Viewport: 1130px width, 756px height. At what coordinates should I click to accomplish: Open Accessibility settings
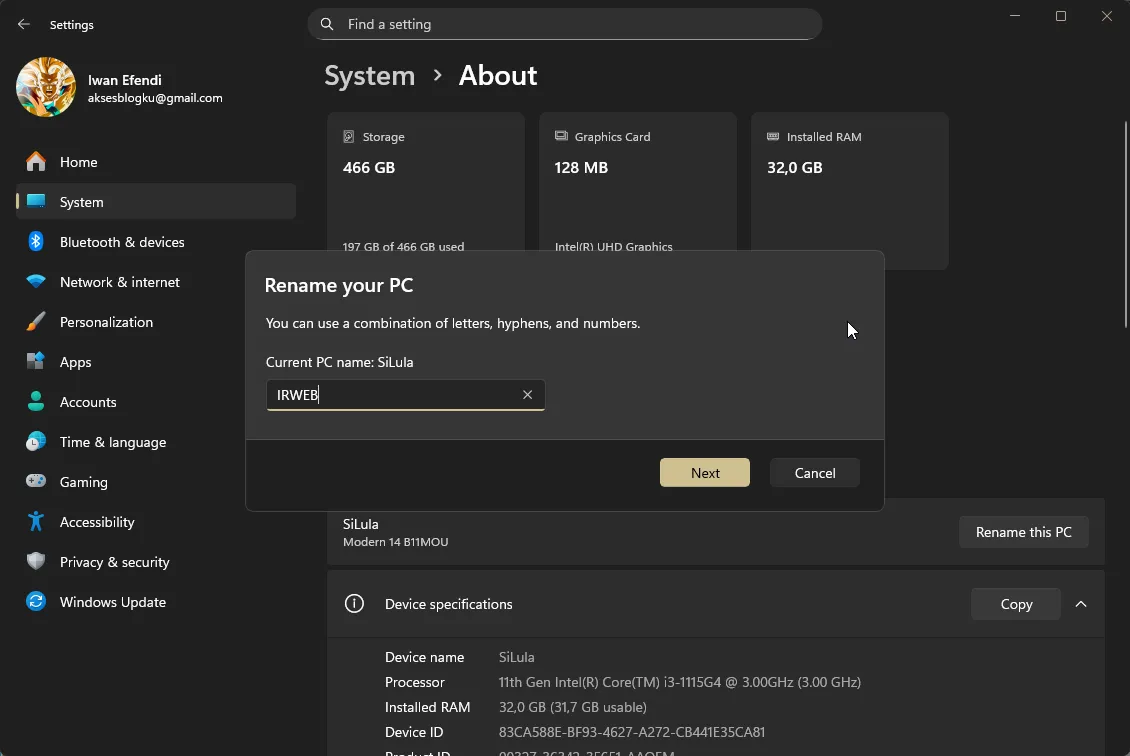click(x=97, y=522)
